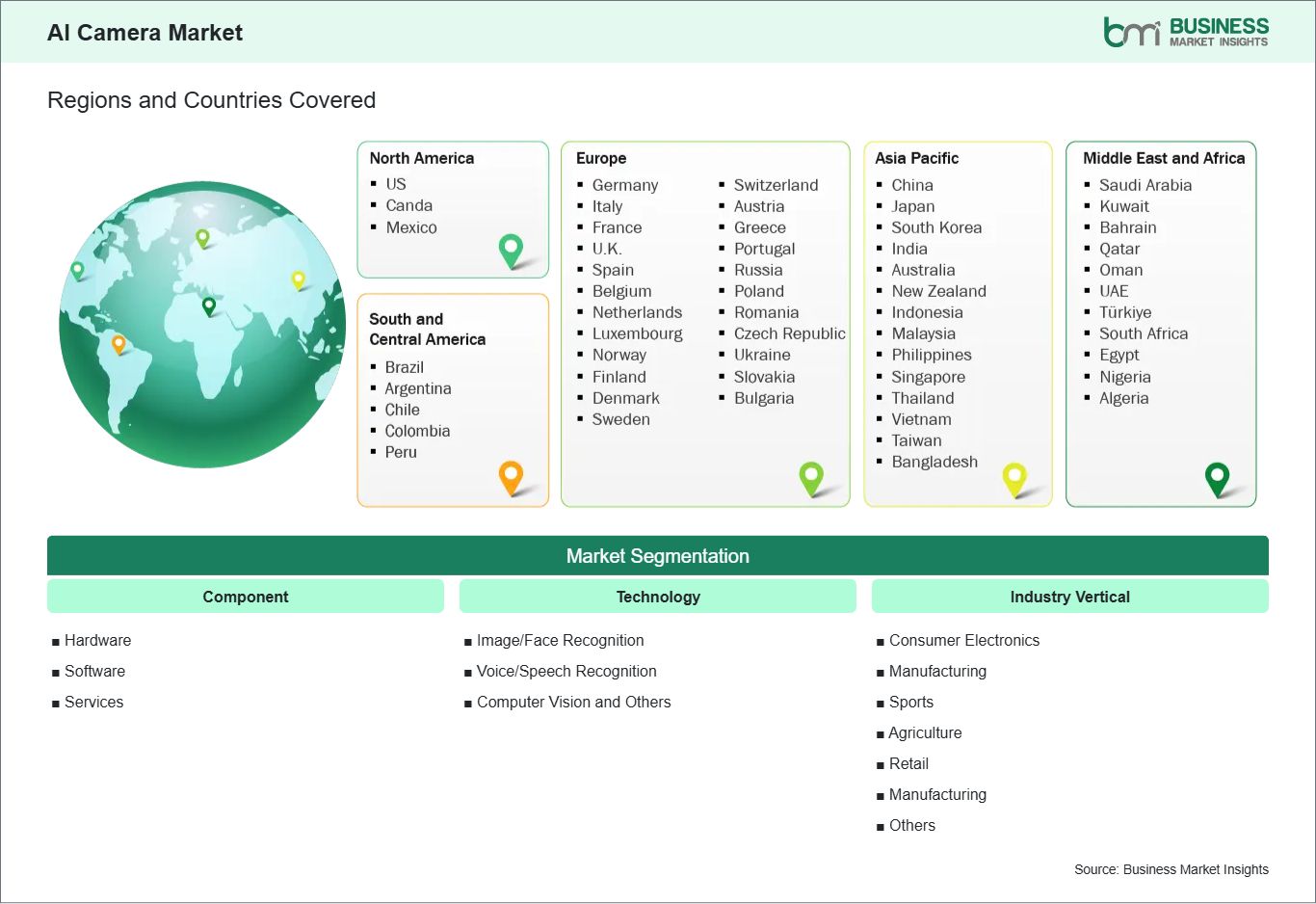Select the dark green Middle East pin

pos(1218,478)
